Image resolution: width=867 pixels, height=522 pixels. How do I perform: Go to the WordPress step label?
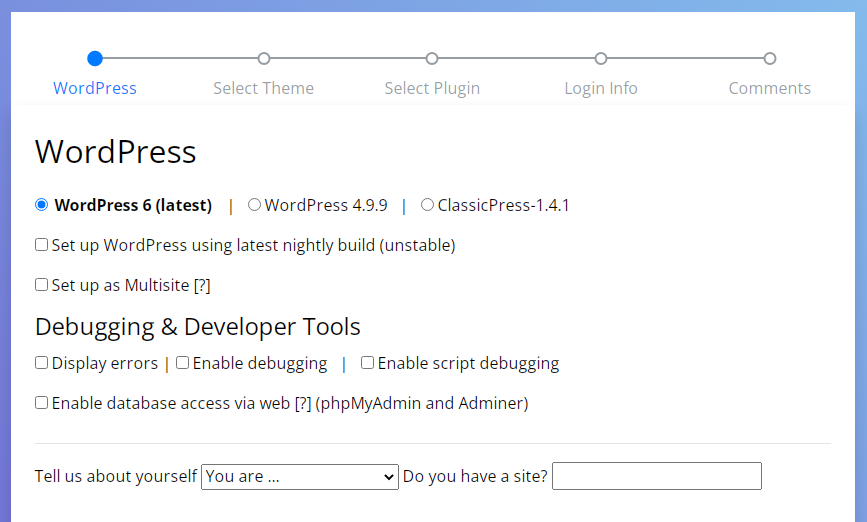click(x=95, y=88)
